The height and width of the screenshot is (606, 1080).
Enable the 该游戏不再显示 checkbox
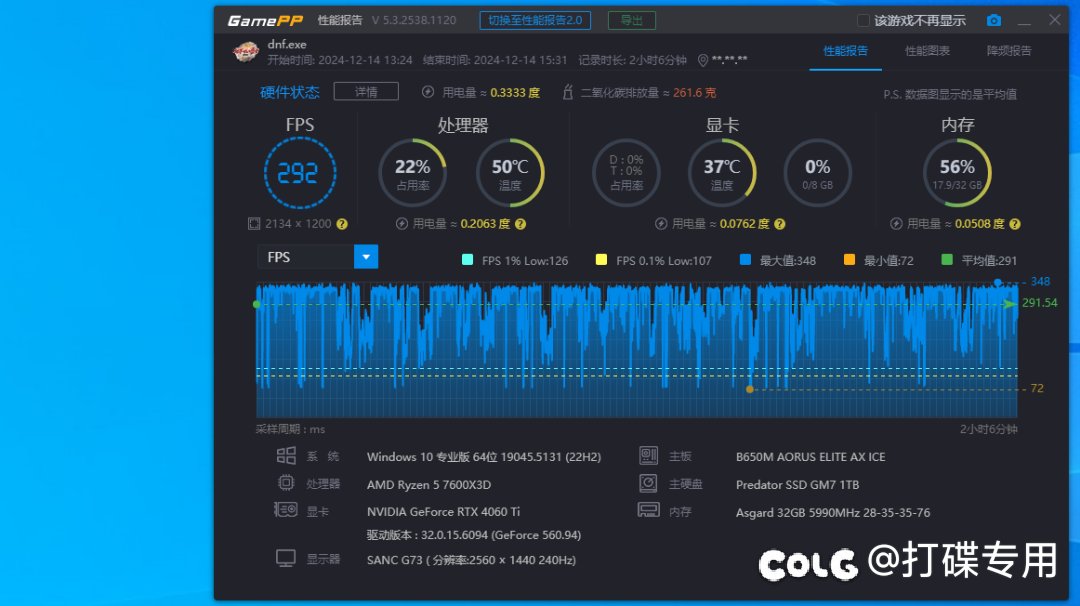[x=863, y=21]
